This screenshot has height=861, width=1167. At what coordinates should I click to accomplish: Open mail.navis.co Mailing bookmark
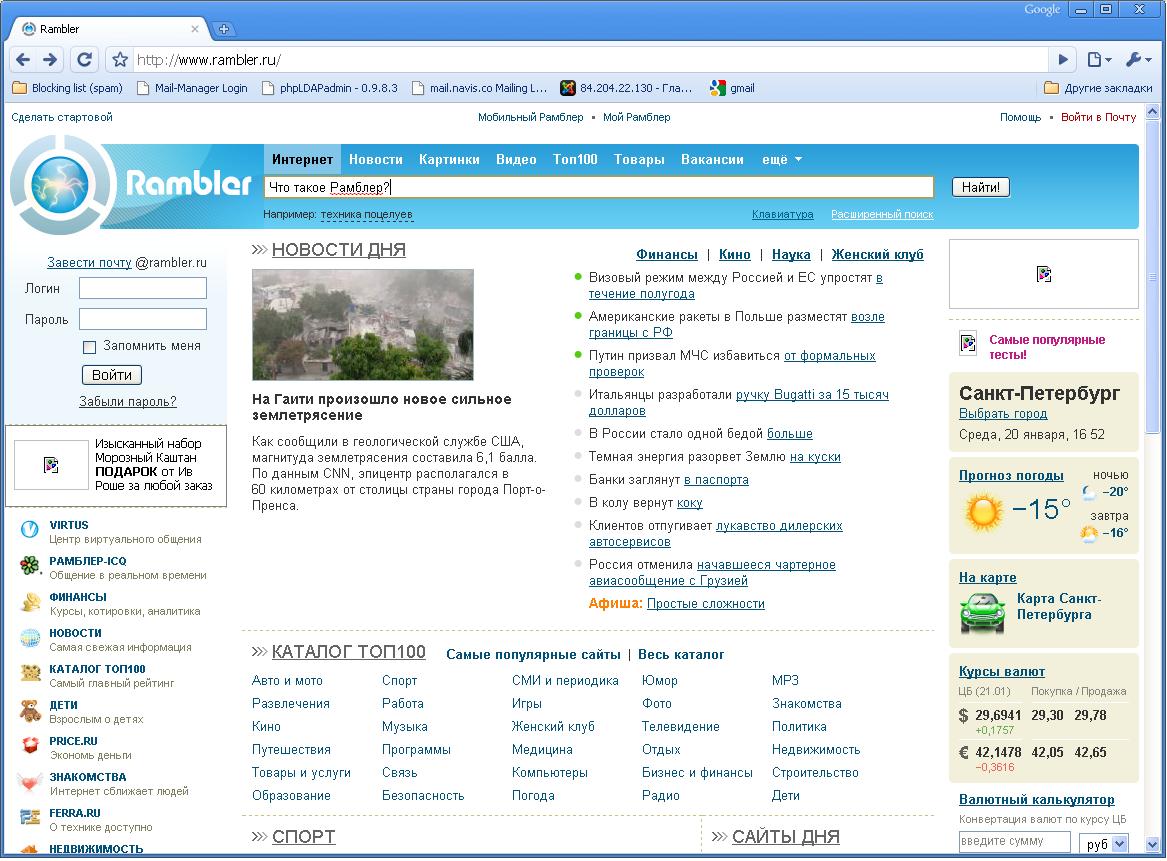(480, 88)
